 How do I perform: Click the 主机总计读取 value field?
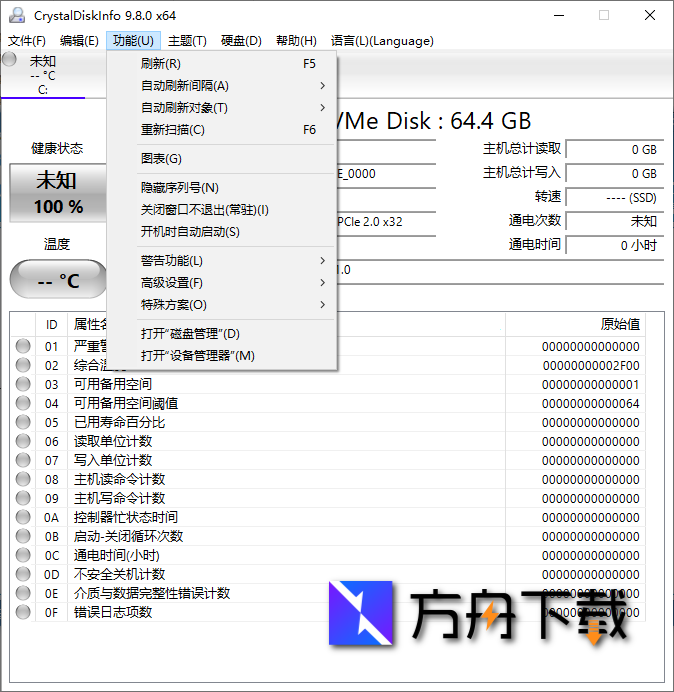(615, 150)
